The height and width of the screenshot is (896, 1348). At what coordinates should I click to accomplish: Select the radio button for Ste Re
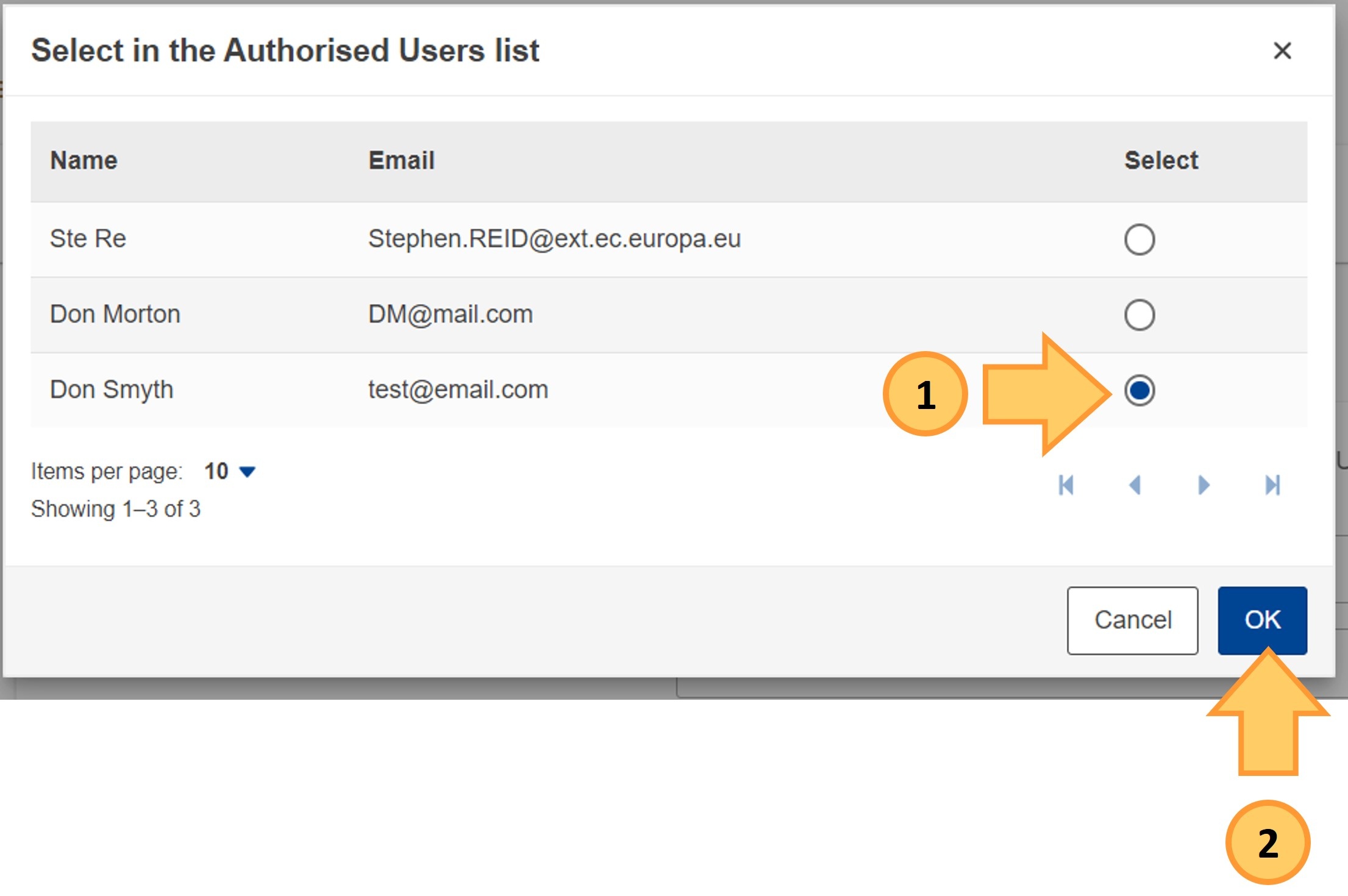[x=1139, y=239]
